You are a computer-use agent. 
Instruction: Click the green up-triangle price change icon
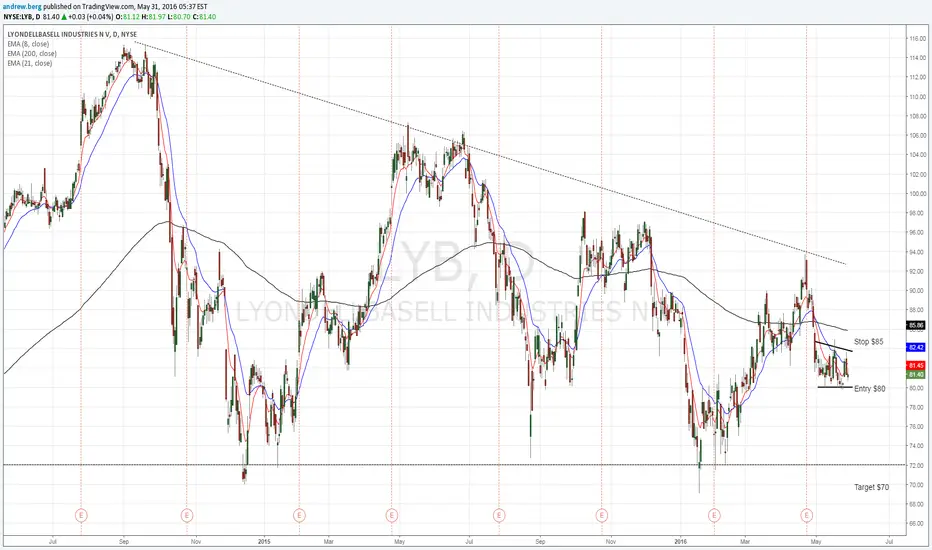coord(63,17)
